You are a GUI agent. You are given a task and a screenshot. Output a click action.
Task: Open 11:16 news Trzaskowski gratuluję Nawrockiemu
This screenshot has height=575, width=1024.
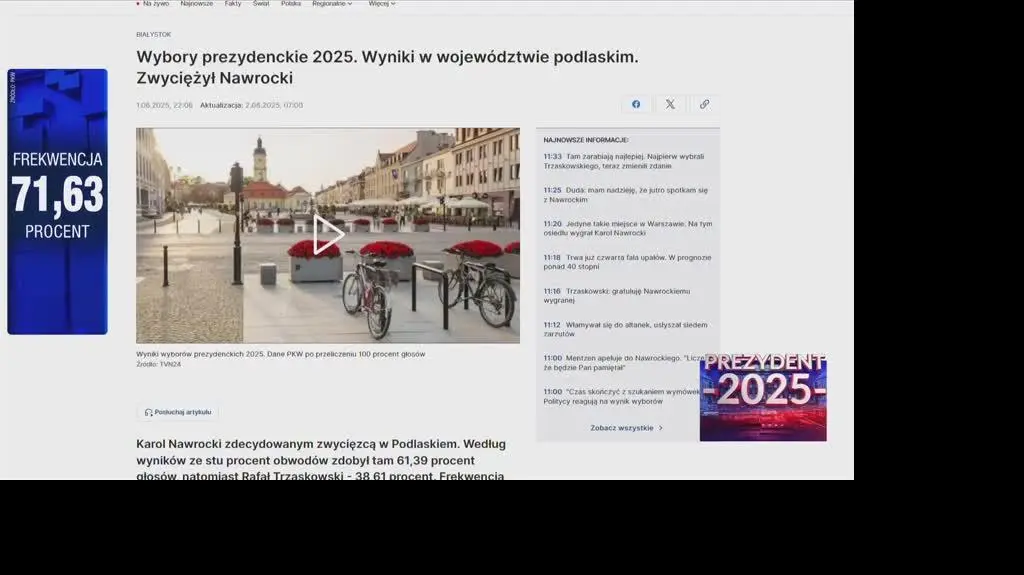click(617, 295)
